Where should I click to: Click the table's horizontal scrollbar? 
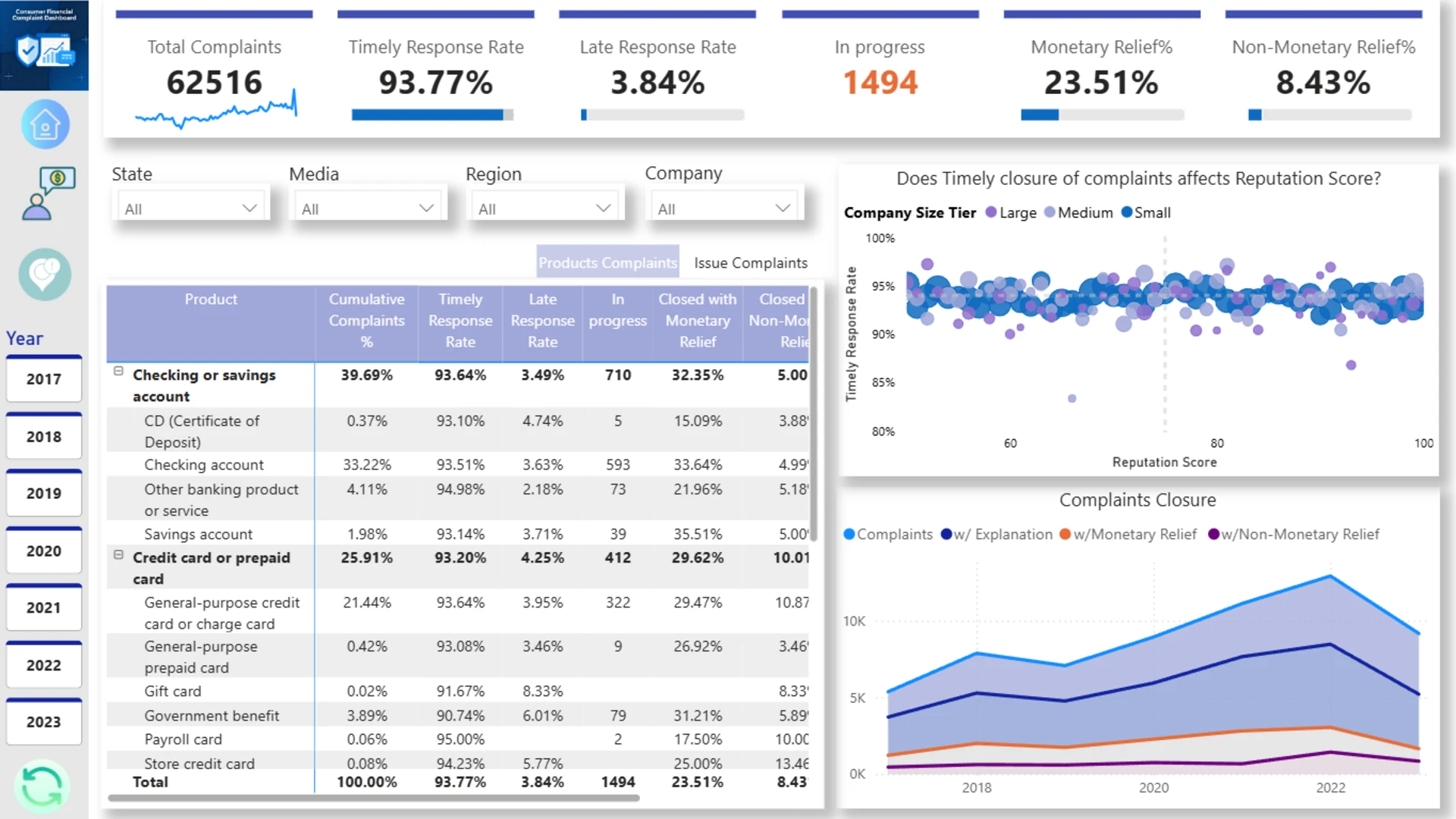[x=374, y=798]
